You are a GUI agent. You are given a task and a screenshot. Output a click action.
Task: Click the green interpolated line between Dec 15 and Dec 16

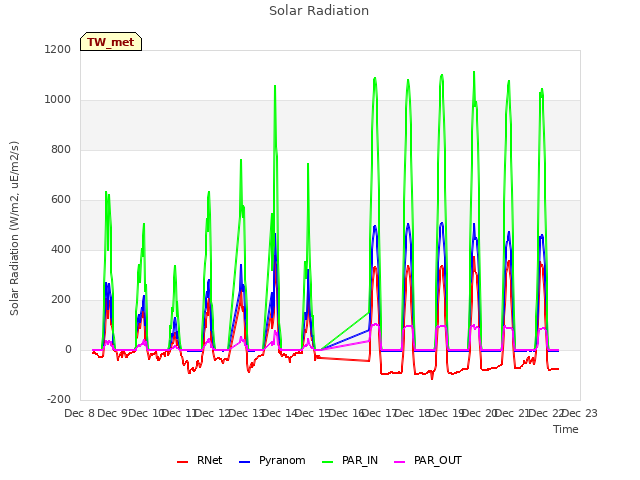point(345,331)
